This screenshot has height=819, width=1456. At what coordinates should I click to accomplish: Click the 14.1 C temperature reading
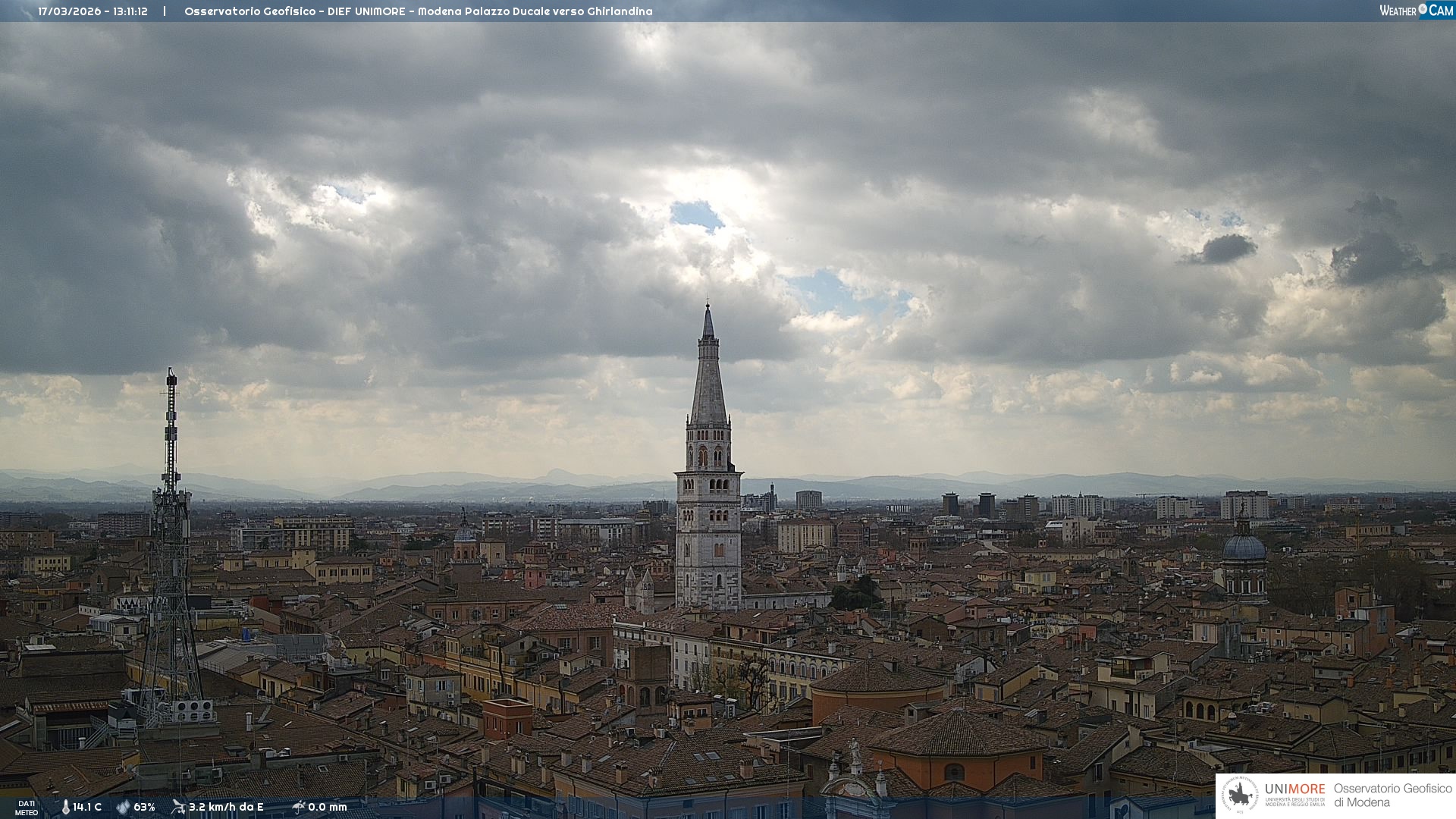pos(87,807)
